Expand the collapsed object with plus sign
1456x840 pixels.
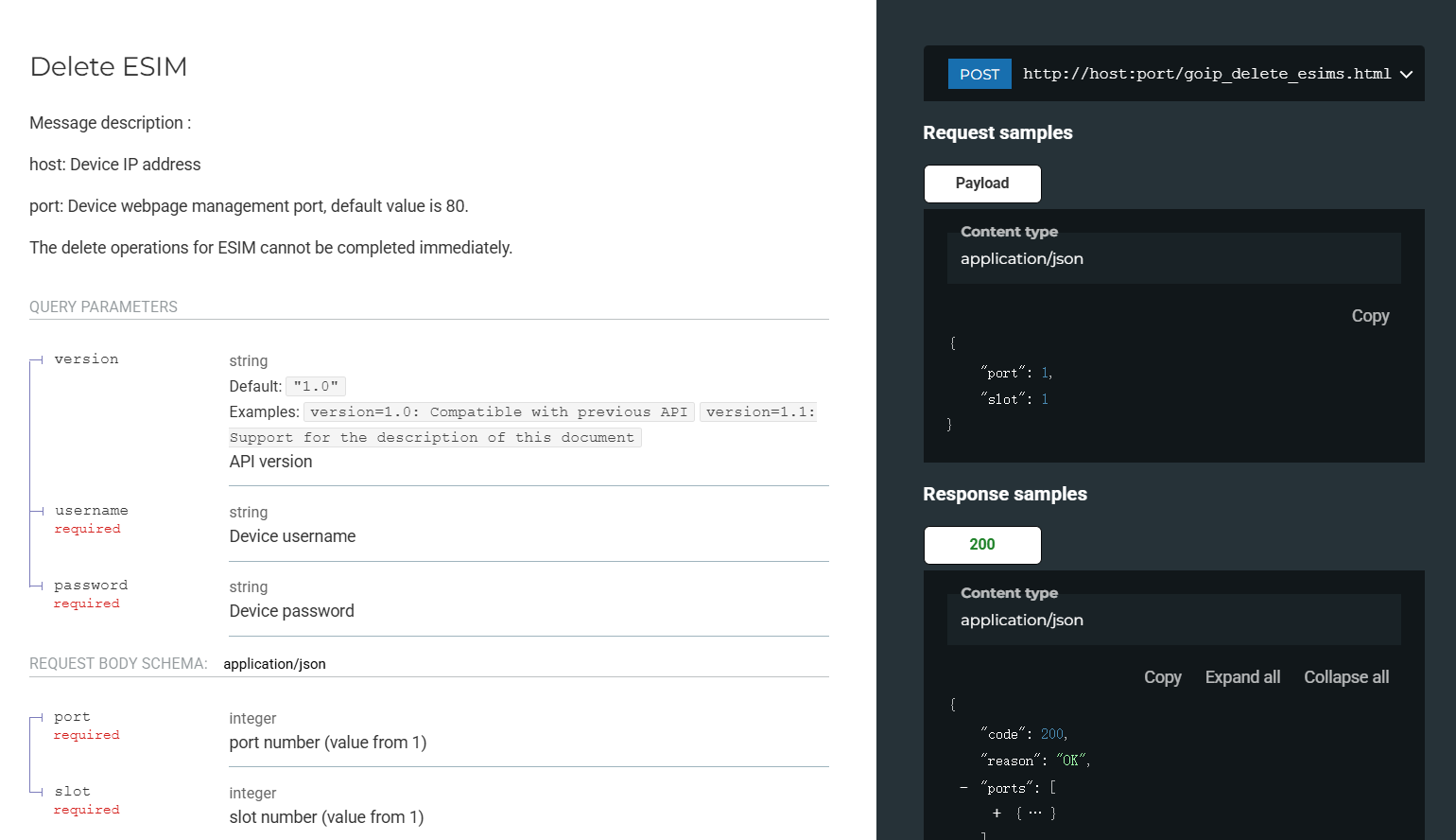[x=997, y=814]
